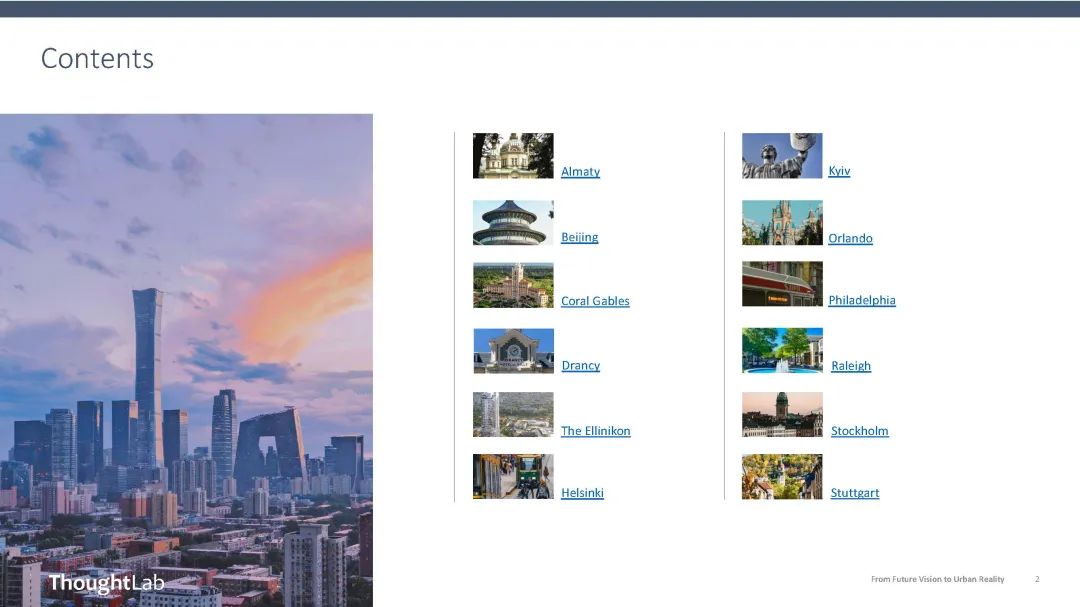Click the Contents slide title
The image size is (1080, 607).
(x=97, y=59)
